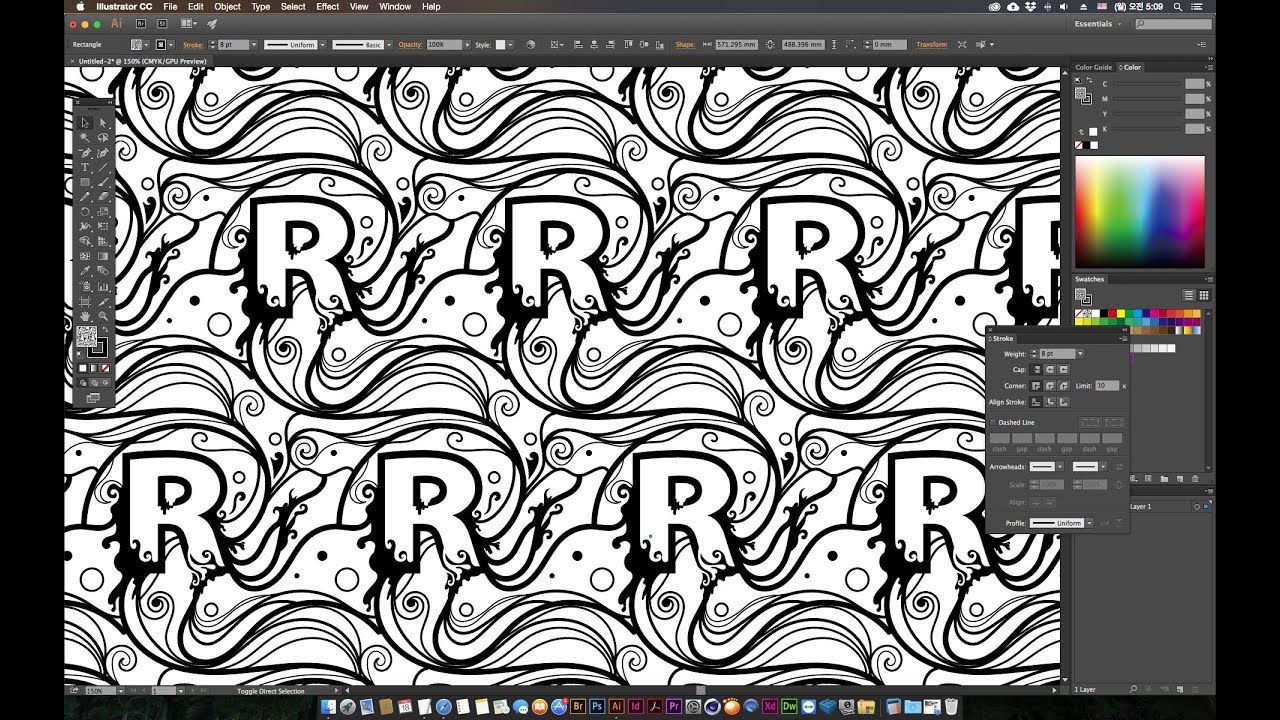
Task: Click the shape width field 571.295 mm
Action: 737,45
